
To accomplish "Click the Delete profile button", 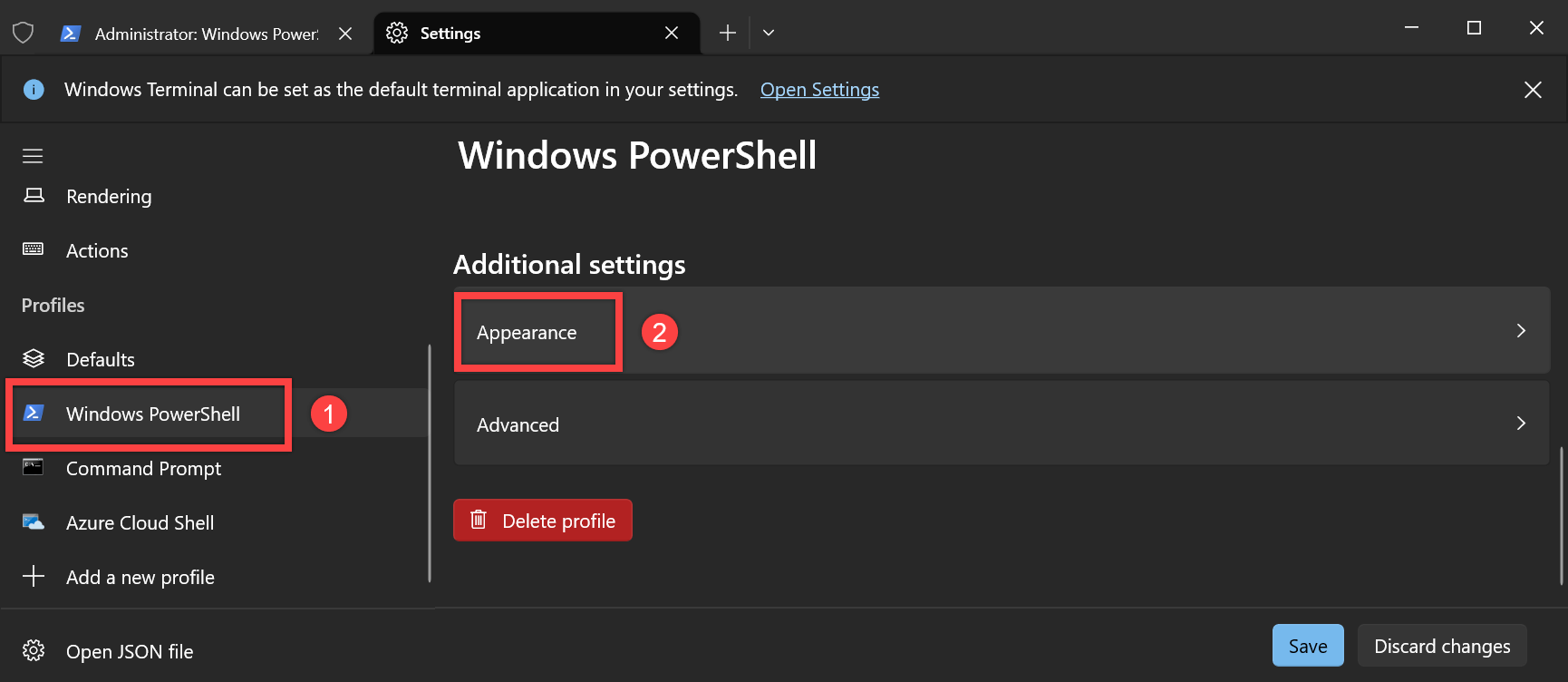I will [543, 521].
